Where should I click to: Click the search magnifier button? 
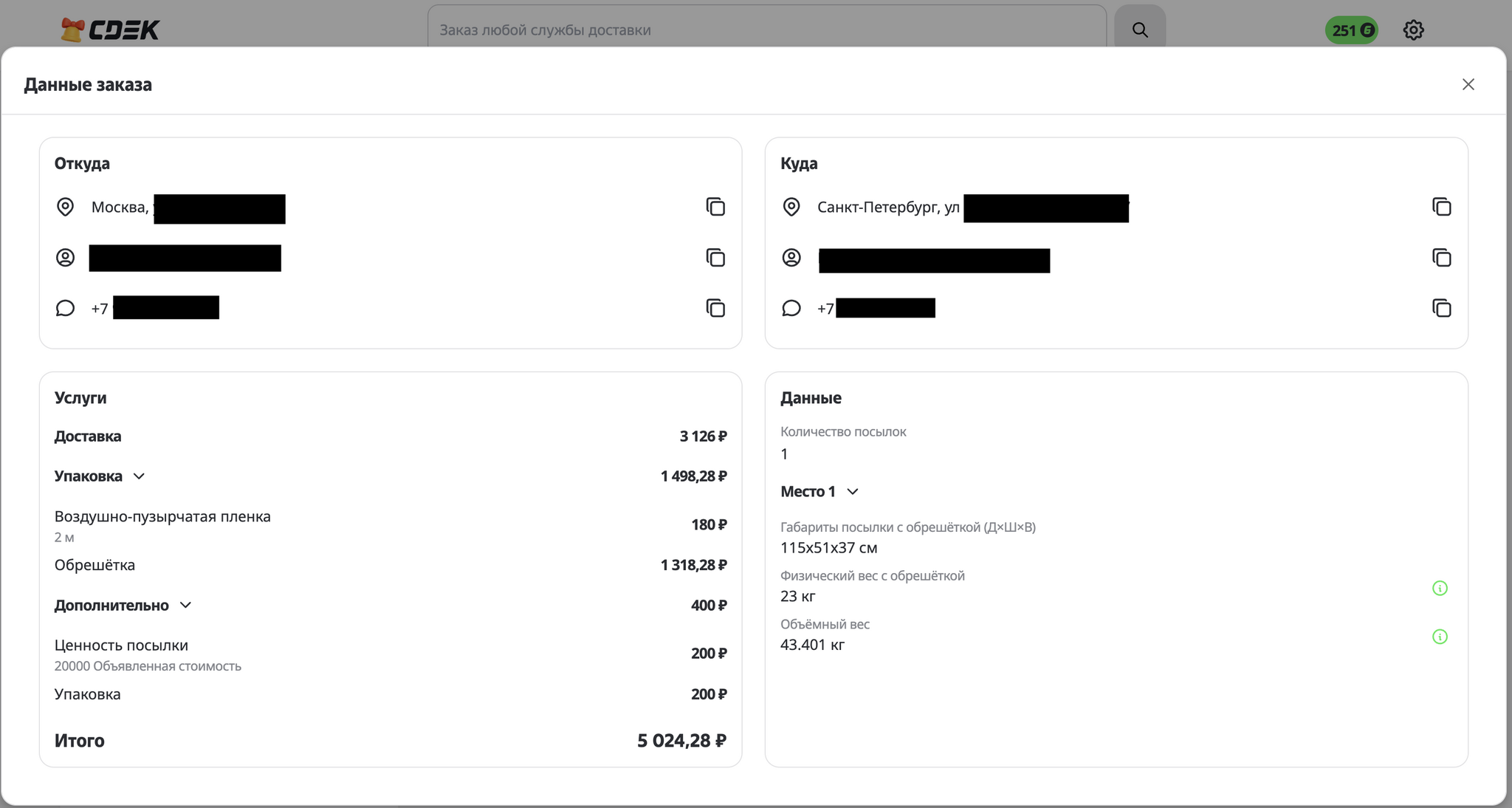(x=1140, y=30)
